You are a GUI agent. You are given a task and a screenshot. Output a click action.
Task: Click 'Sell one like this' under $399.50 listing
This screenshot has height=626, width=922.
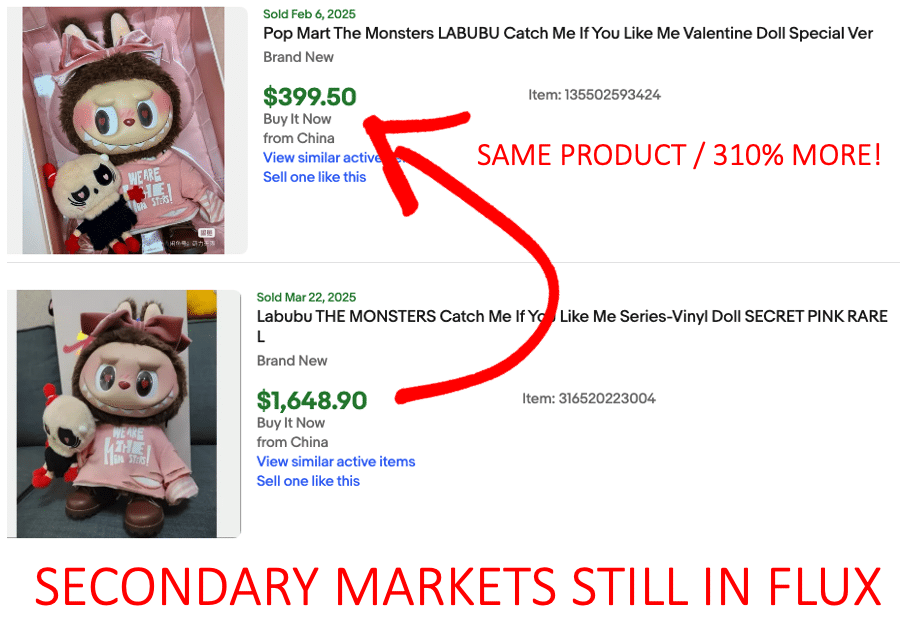[315, 177]
